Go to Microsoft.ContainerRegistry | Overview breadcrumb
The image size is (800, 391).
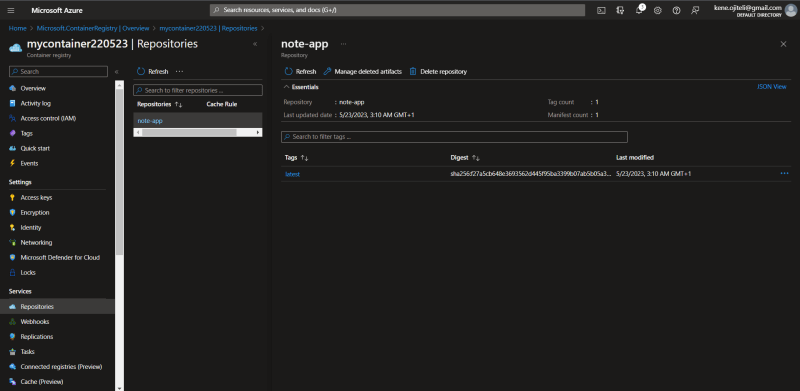(x=93, y=29)
